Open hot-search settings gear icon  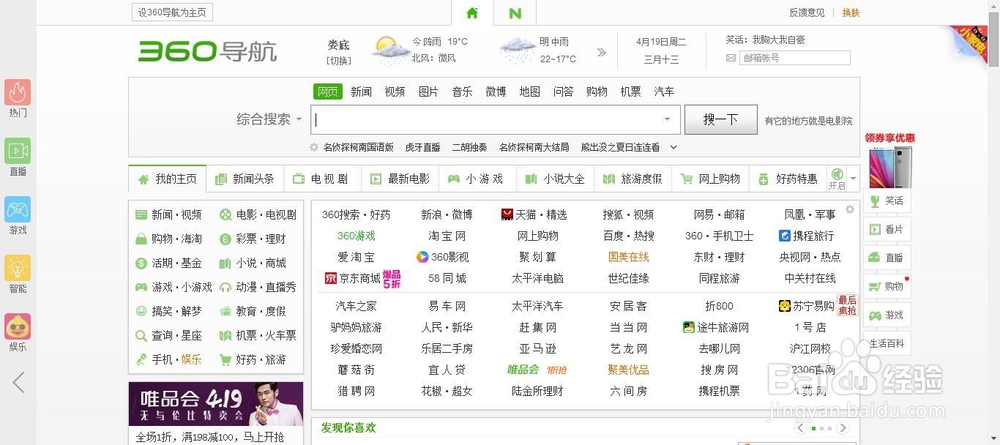point(314,147)
